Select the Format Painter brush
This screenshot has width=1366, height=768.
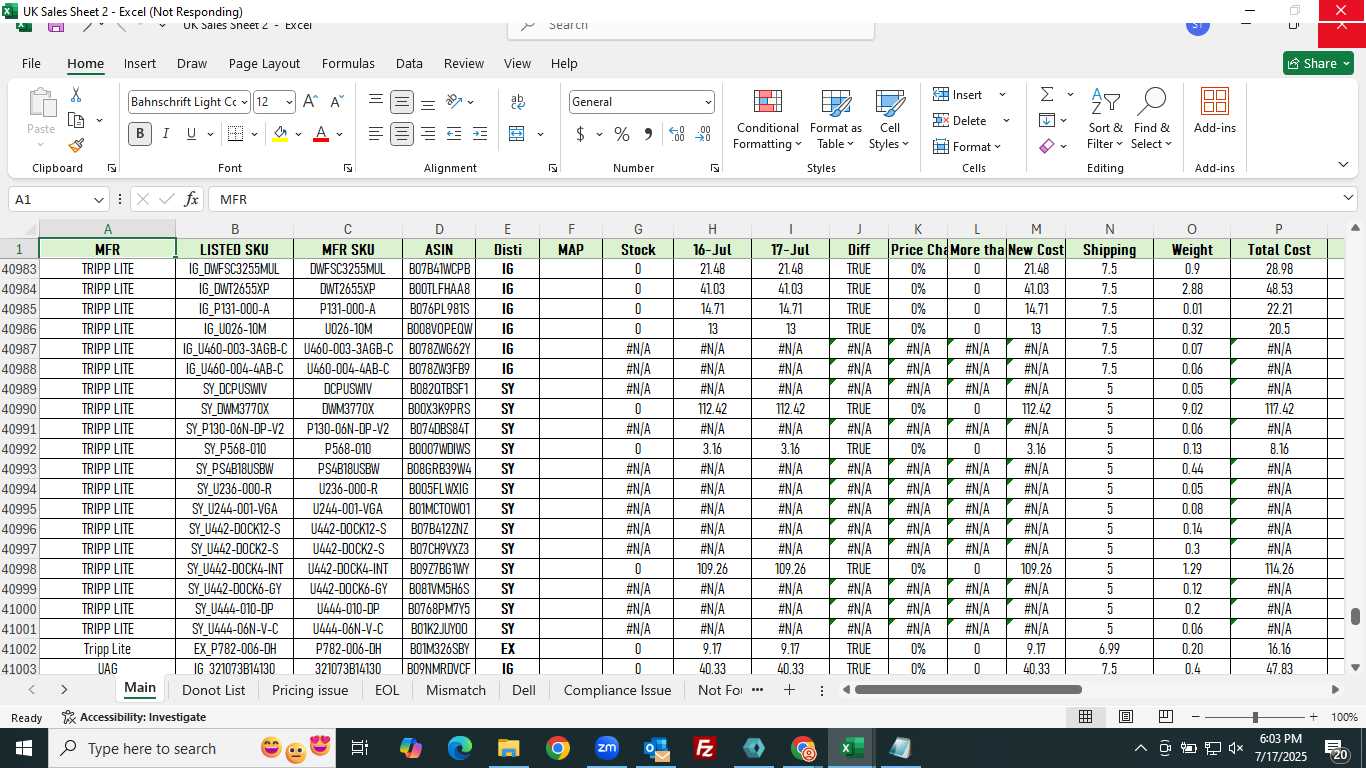(76, 145)
